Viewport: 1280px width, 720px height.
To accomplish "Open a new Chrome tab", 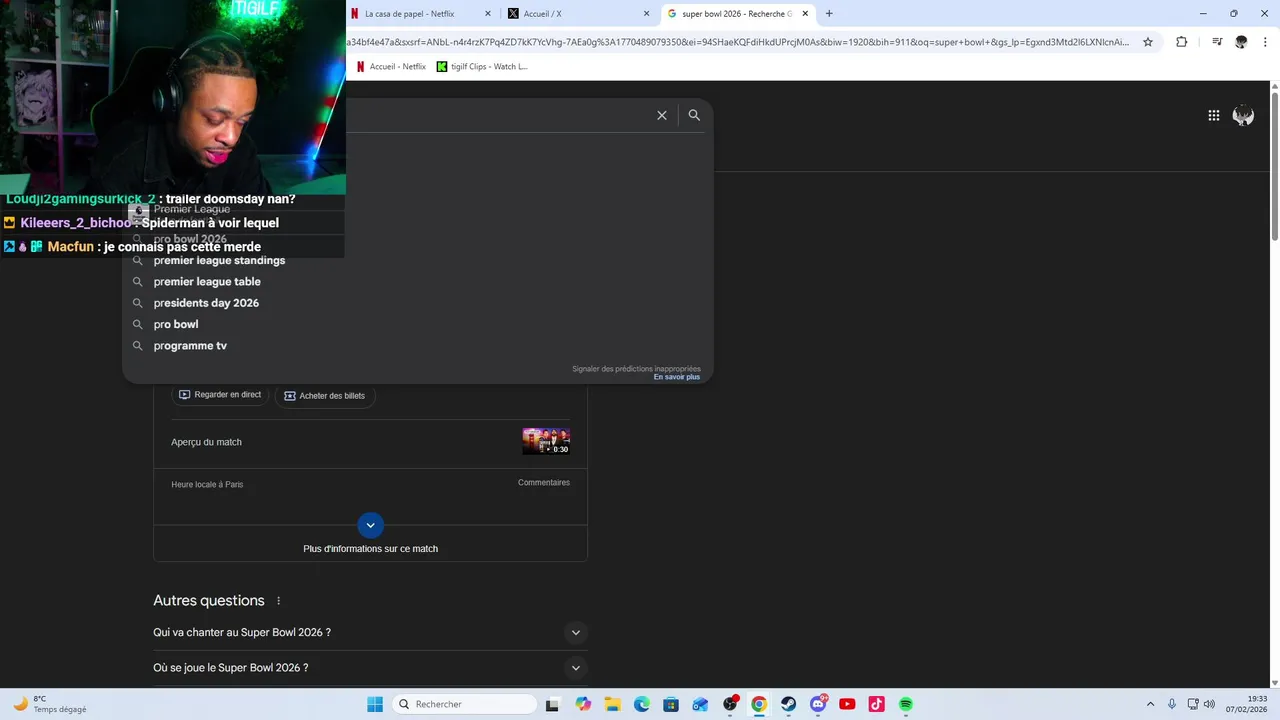I will coord(829,14).
